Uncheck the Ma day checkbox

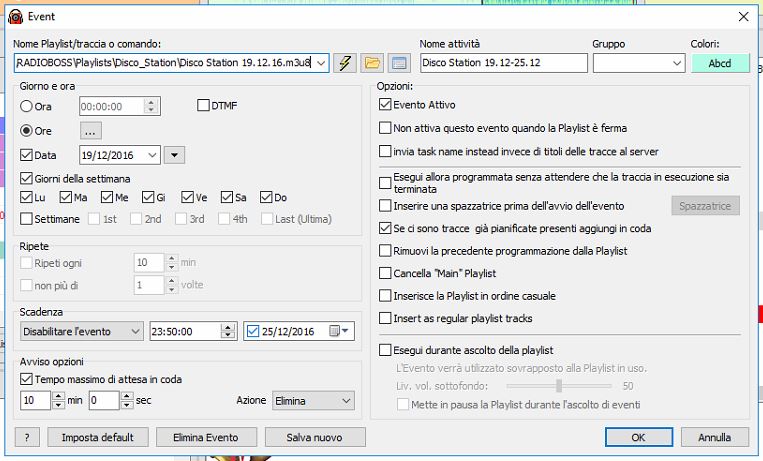[x=66, y=197]
